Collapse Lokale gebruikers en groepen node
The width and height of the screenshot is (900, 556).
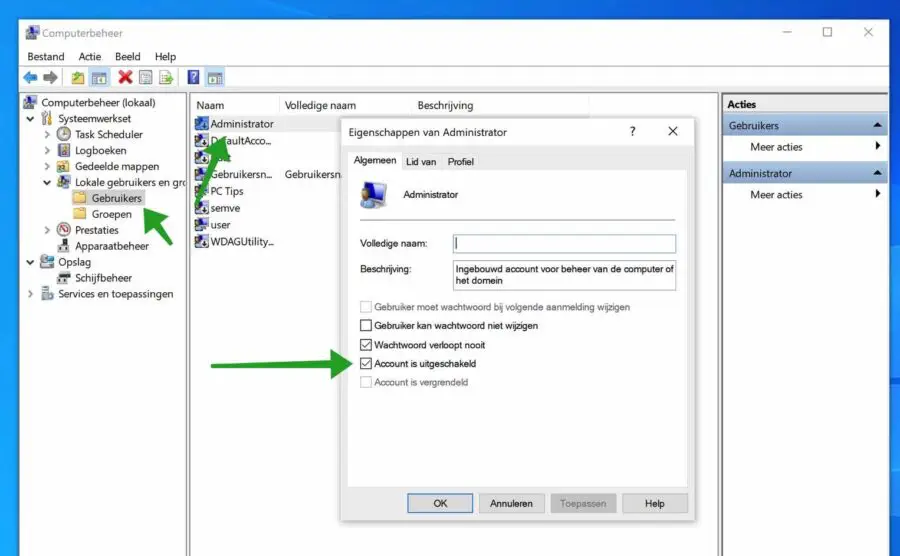(x=47, y=182)
